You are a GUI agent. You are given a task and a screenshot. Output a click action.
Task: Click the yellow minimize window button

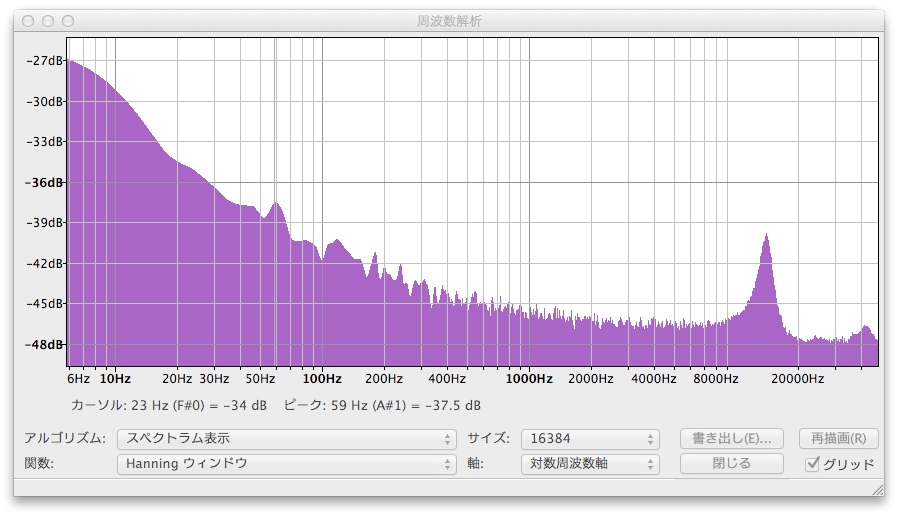pyautogui.click(x=48, y=21)
